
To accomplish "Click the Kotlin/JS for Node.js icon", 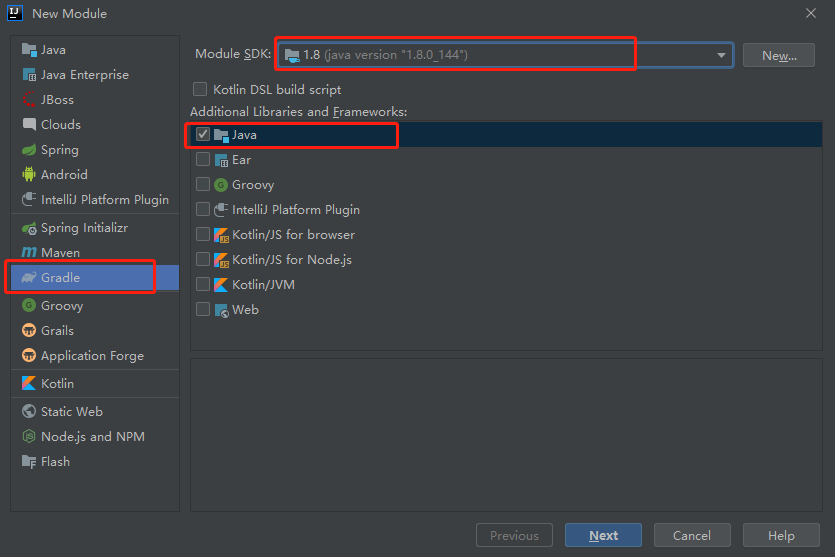I will [x=221, y=260].
